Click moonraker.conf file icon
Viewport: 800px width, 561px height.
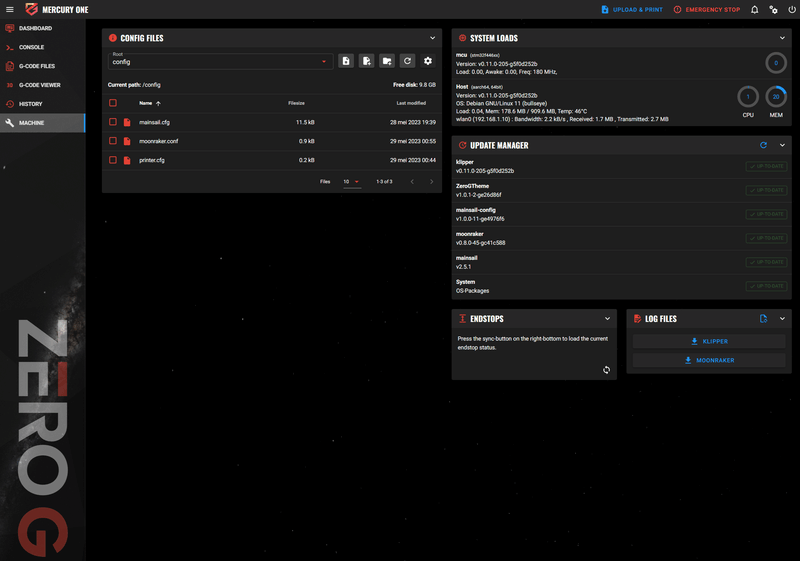pos(127,141)
